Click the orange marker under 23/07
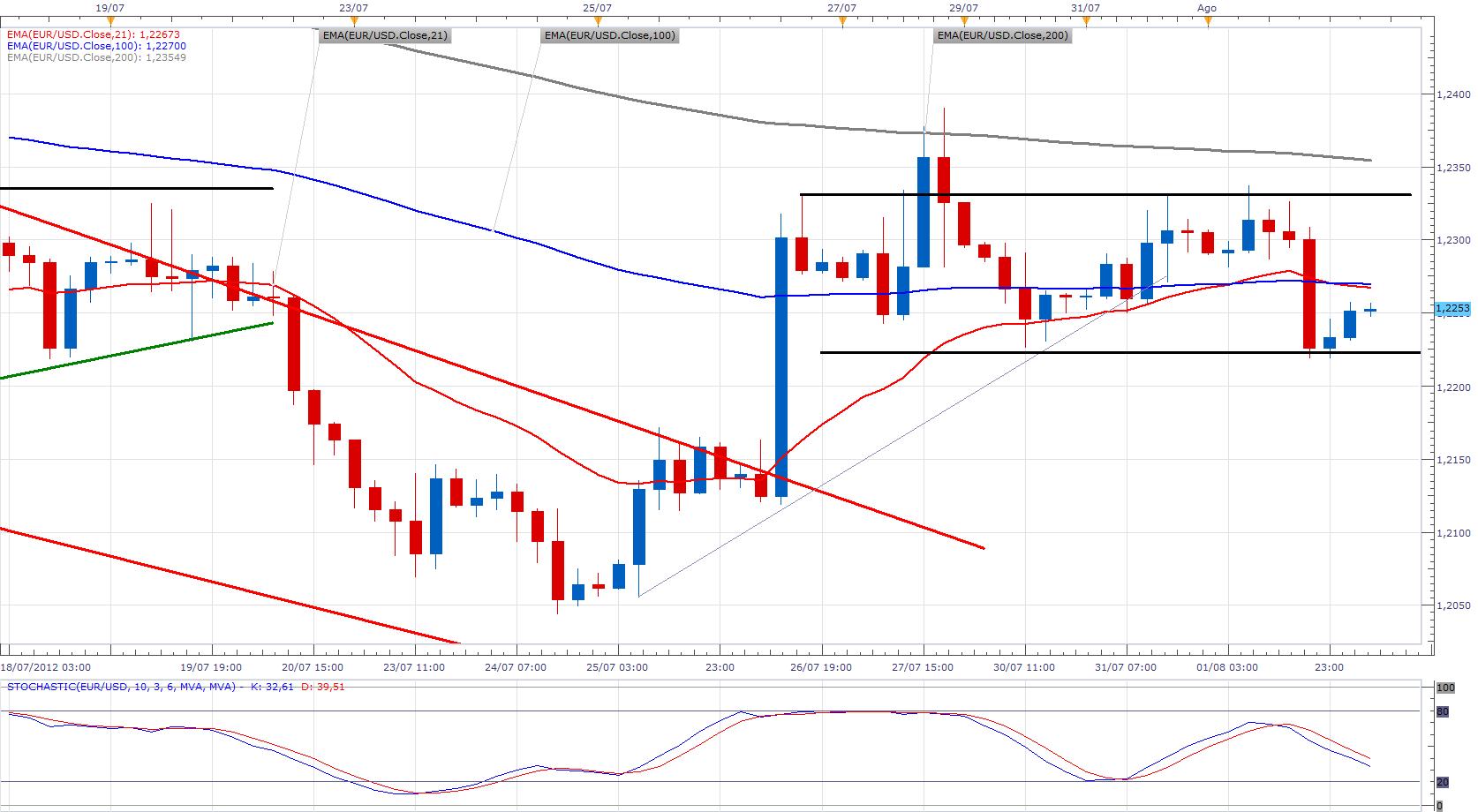Screen dimensions: 1478x812 coord(353,22)
